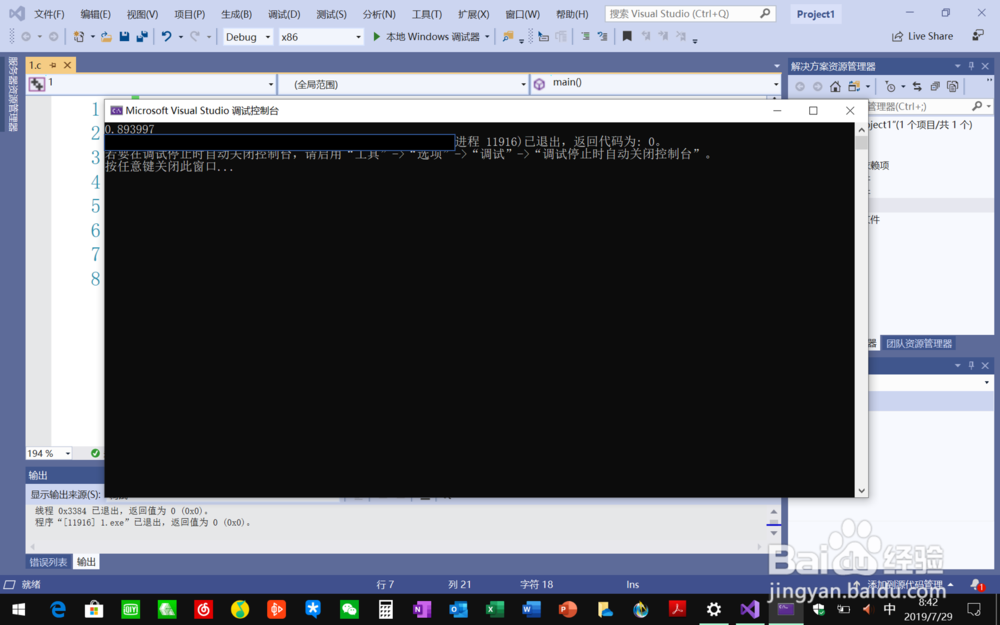Toggle the bookmark icon in toolbar
Viewport: 1000px width, 625px height.
[x=627, y=37]
